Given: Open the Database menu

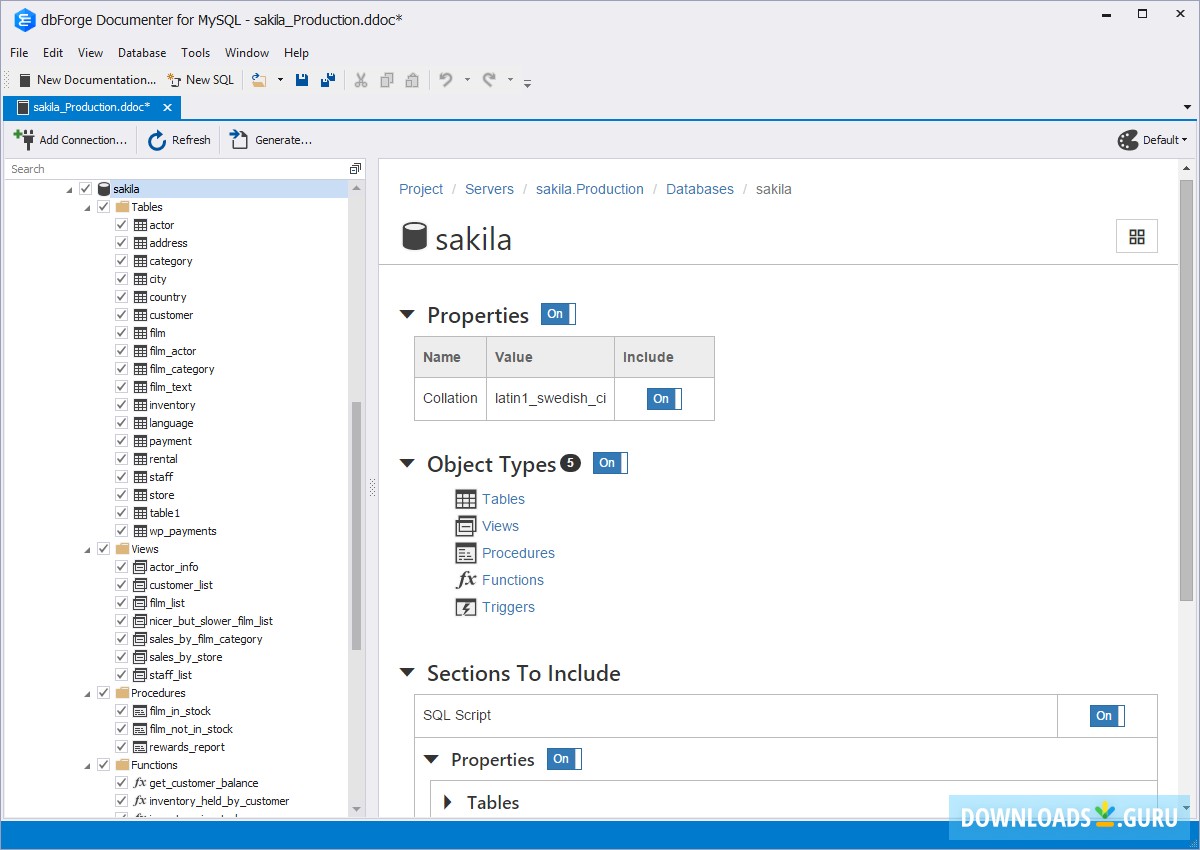Looking at the screenshot, I should (x=142, y=53).
